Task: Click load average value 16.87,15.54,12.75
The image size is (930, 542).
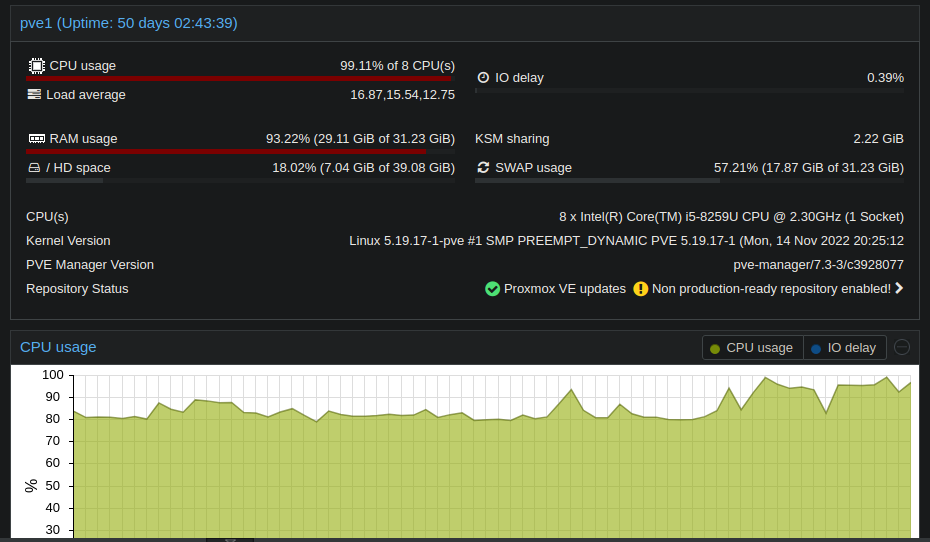Action: point(403,95)
